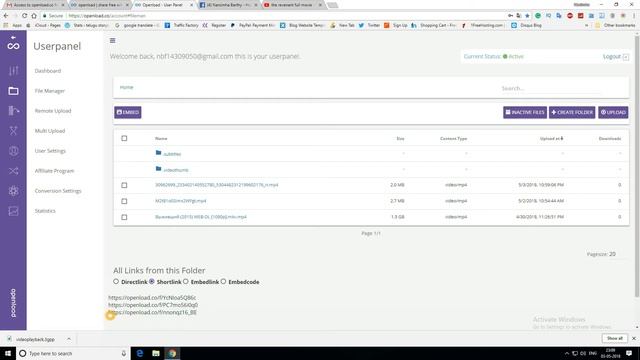Open Conversion Settings menu item
Viewport: 640px width, 360px height.
click(58, 191)
